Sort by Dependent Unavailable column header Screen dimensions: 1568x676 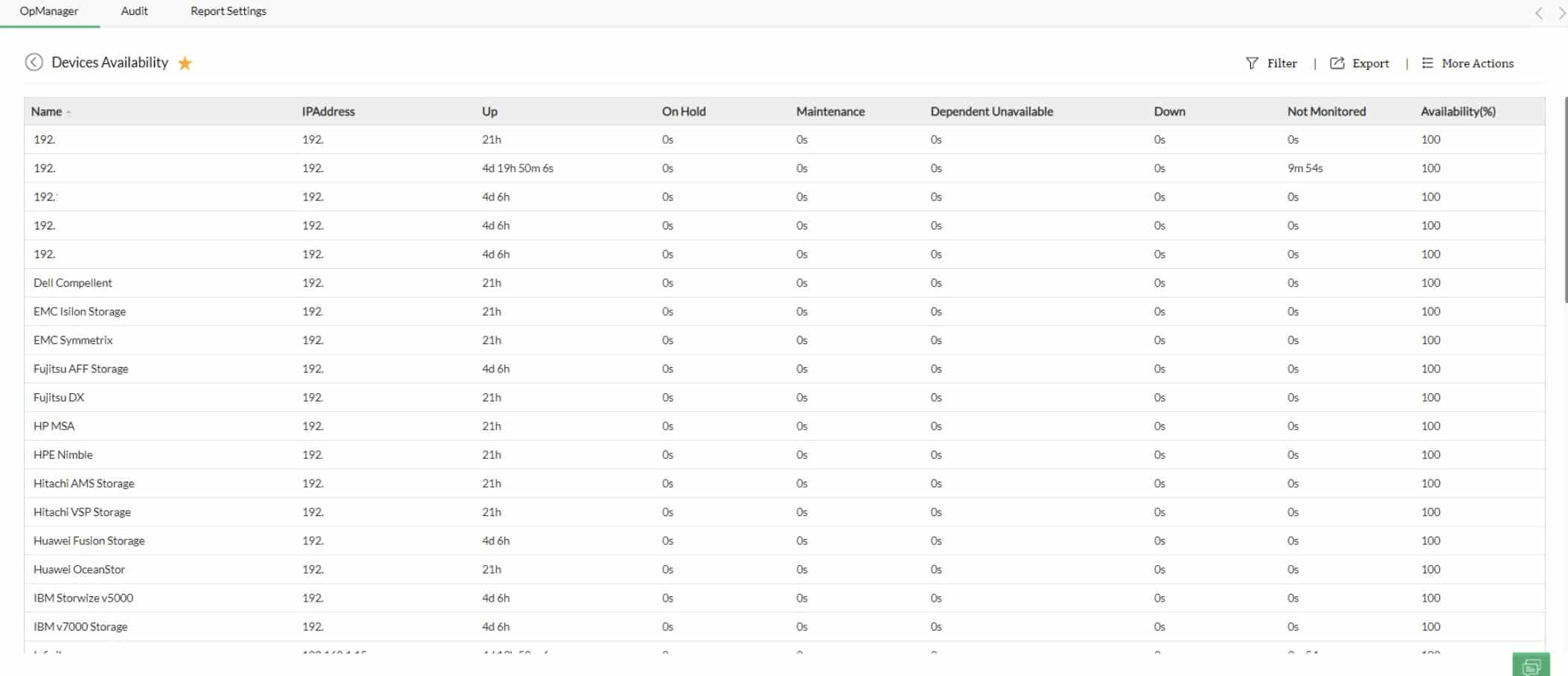click(991, 112)
